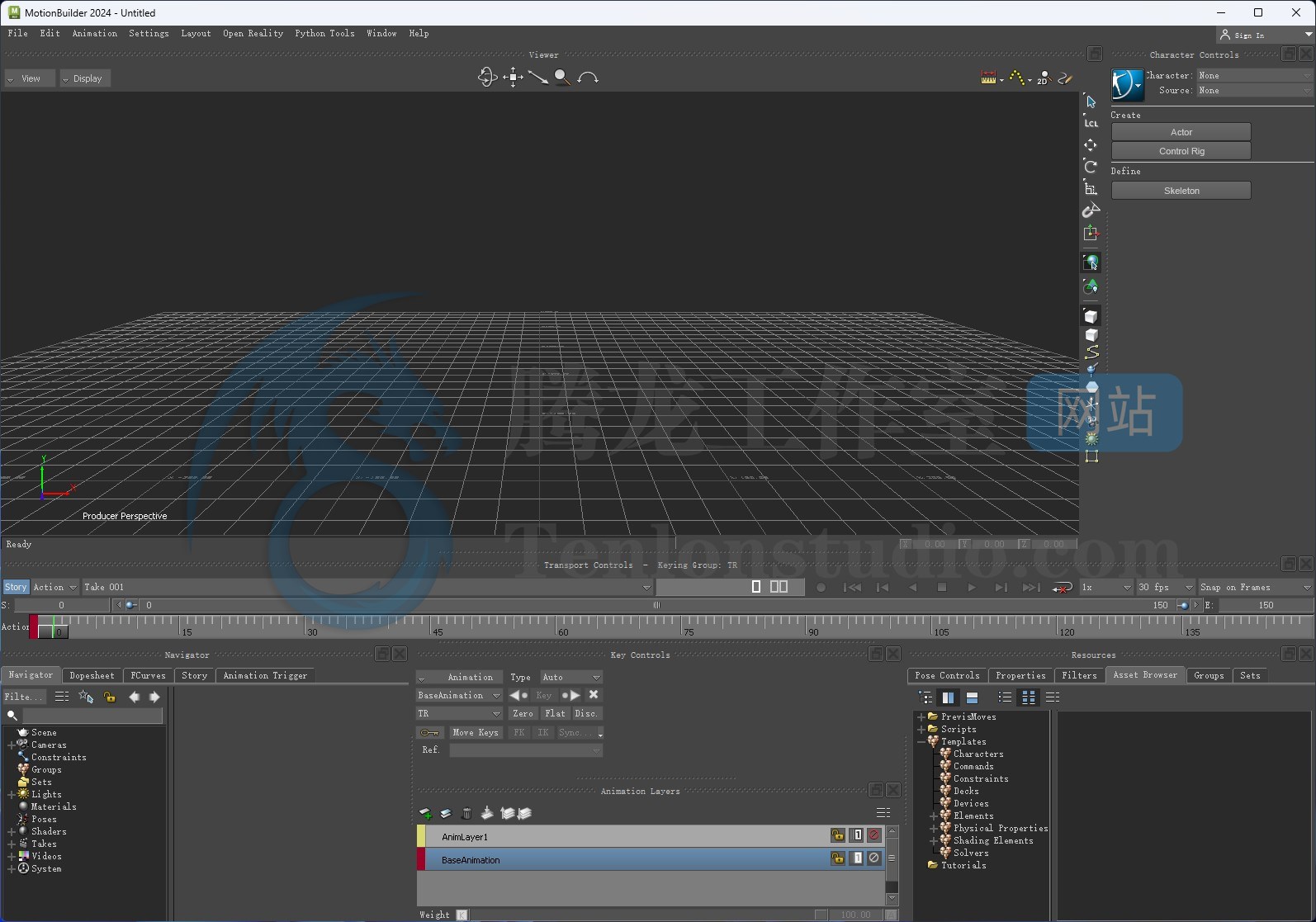
Task: Activate the Rotate tool
Action: tap(1091, 166)
